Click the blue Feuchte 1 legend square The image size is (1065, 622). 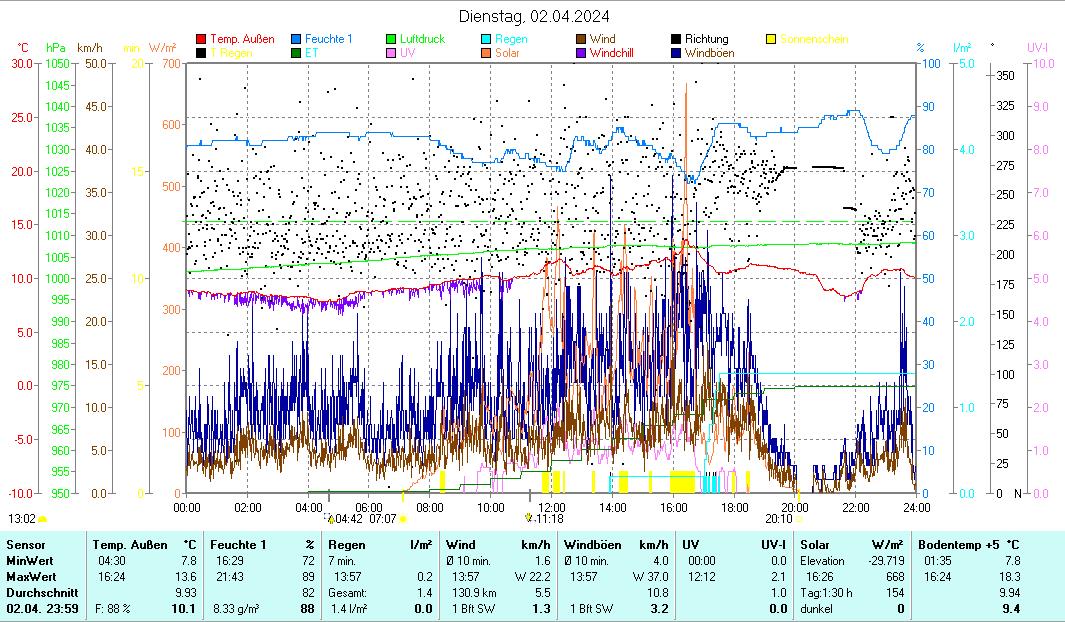pos(296,39)
